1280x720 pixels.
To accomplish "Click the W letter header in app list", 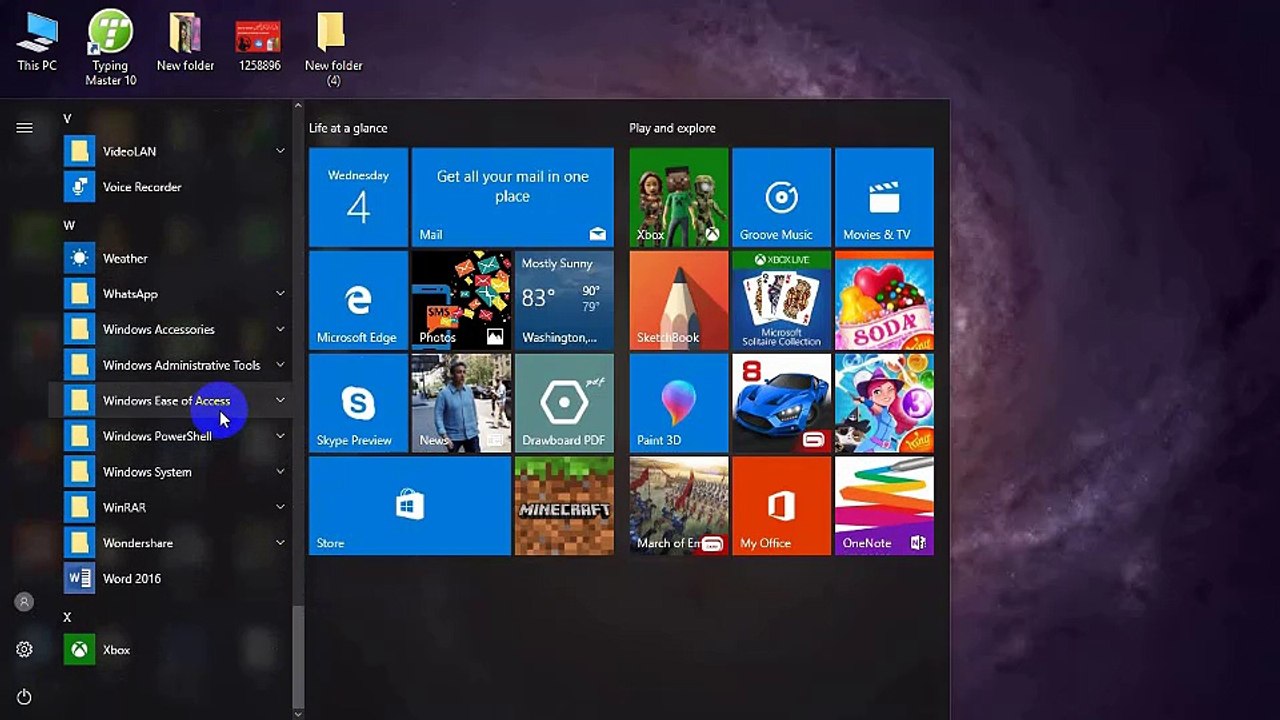I will (69, 225).
